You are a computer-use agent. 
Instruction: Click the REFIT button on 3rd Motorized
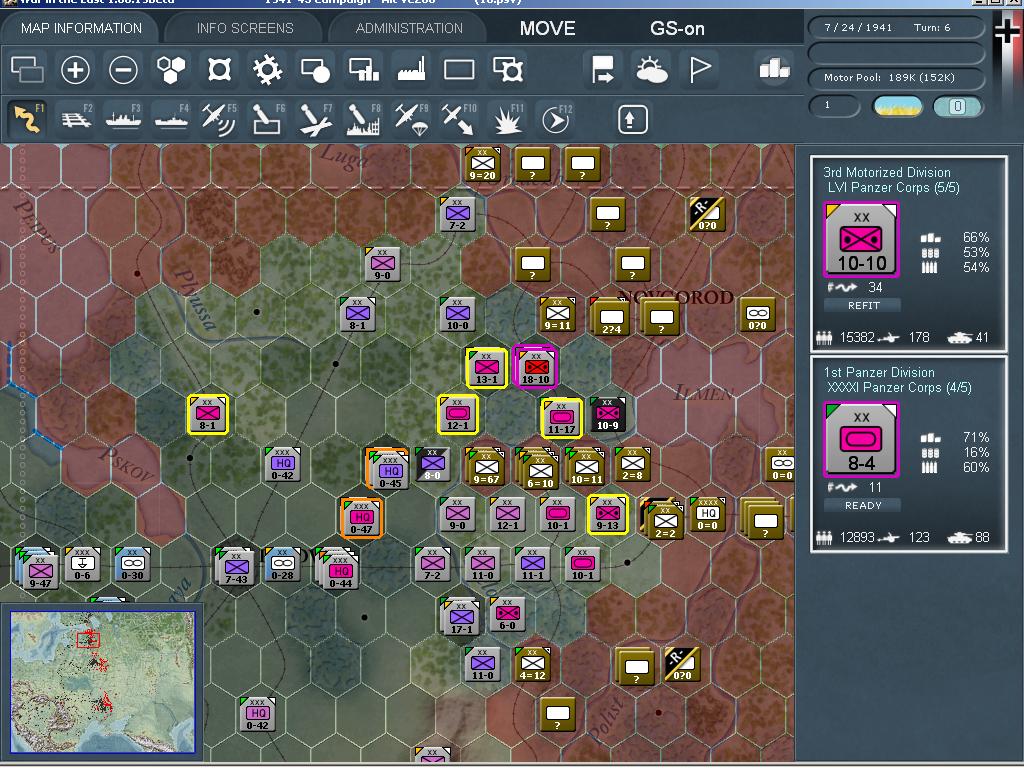863,305
